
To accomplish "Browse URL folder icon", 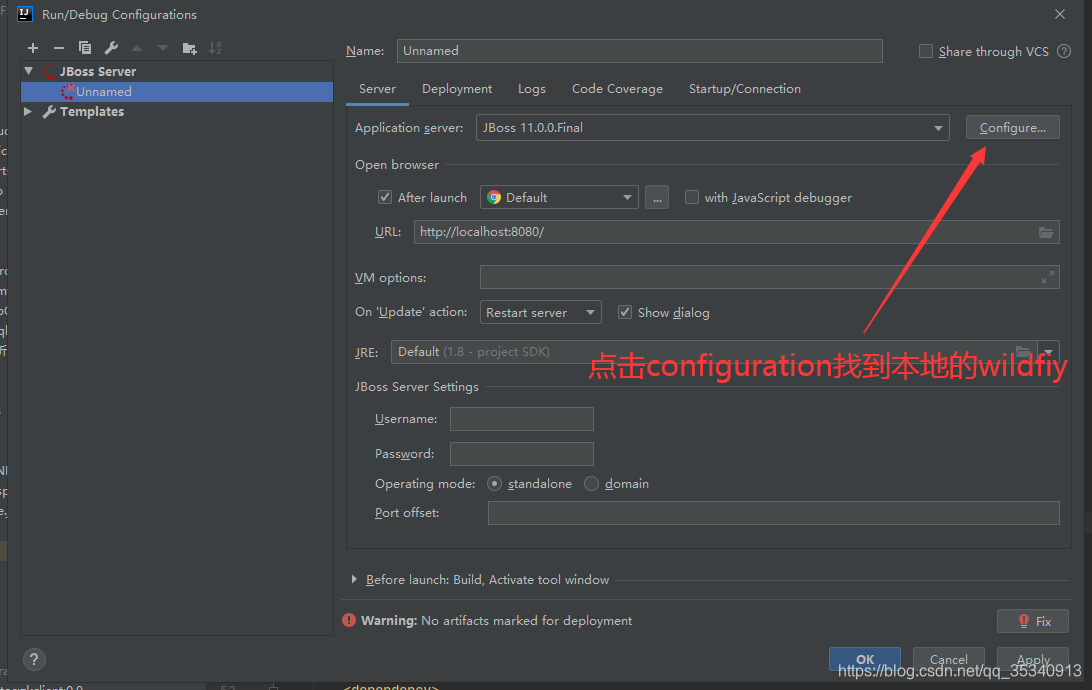I will (1046, 232).
